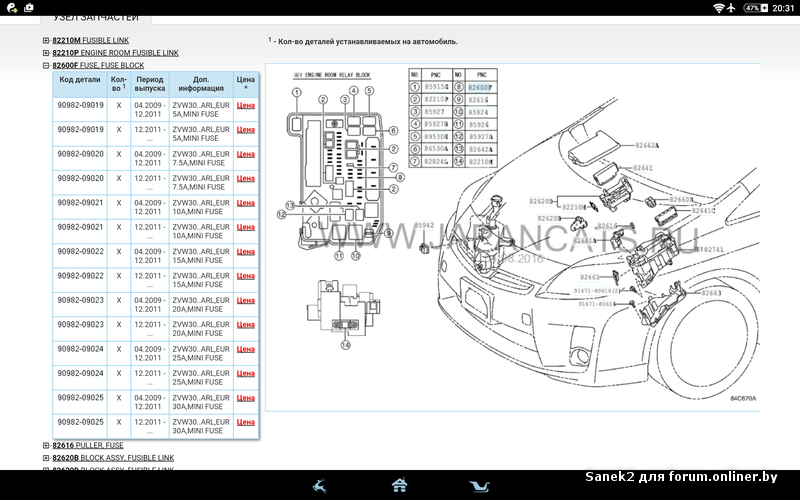Select part code 90982-09019 in first table row

click(x=81, y=105)
